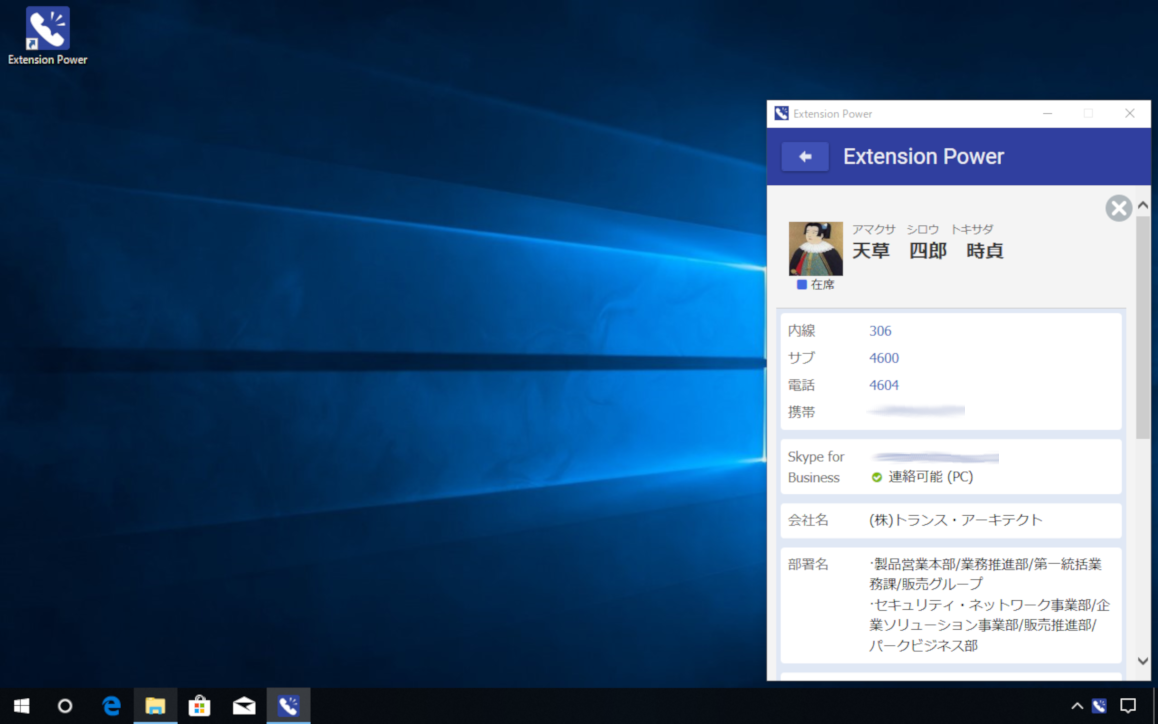Click the back arrow in Extension Power header
The height and width of the screenshot is (724, 1158).
(x=804, y=156)
